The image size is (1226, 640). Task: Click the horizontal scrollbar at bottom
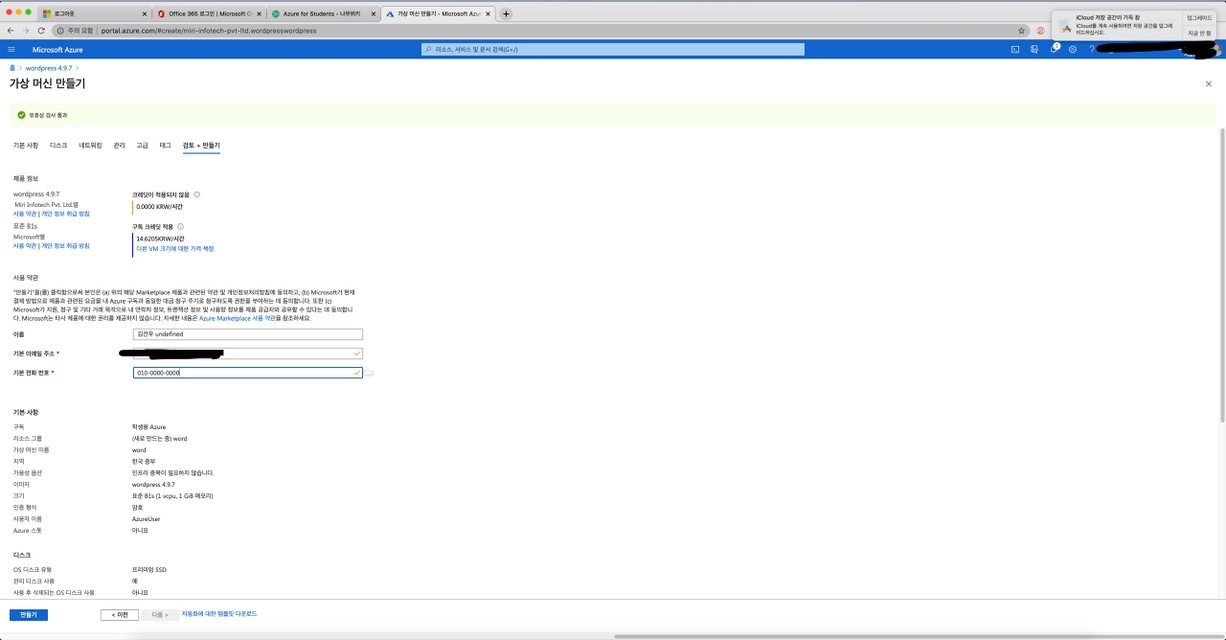point(918,636)
